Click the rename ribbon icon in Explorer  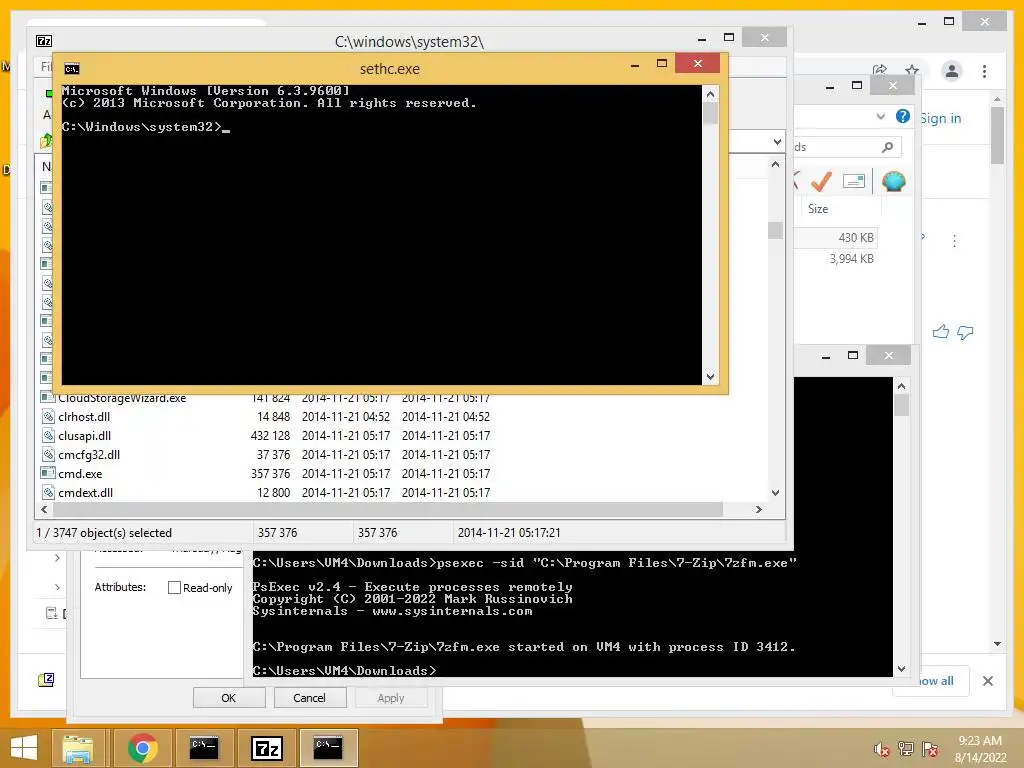pos(854,181)
